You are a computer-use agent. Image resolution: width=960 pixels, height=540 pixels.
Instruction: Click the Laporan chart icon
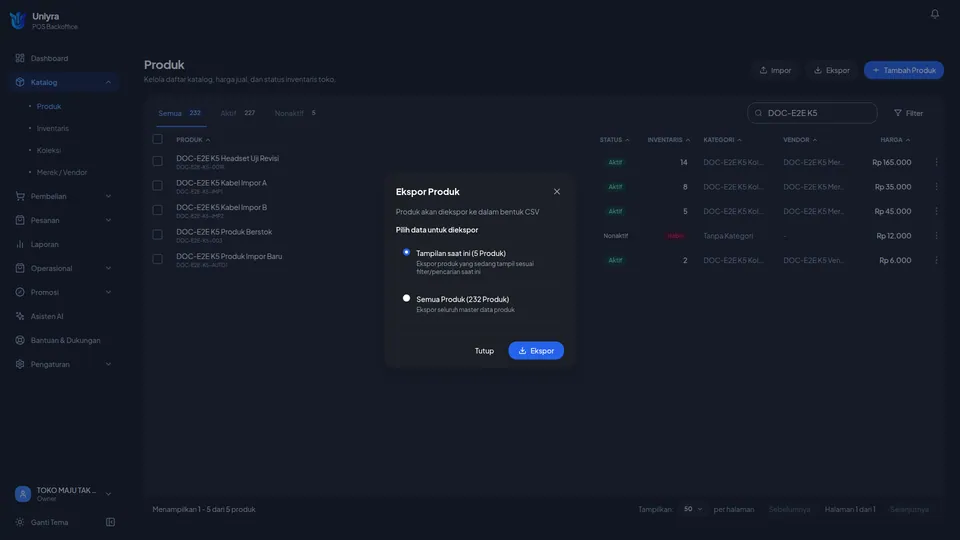(x=20, y=244)
